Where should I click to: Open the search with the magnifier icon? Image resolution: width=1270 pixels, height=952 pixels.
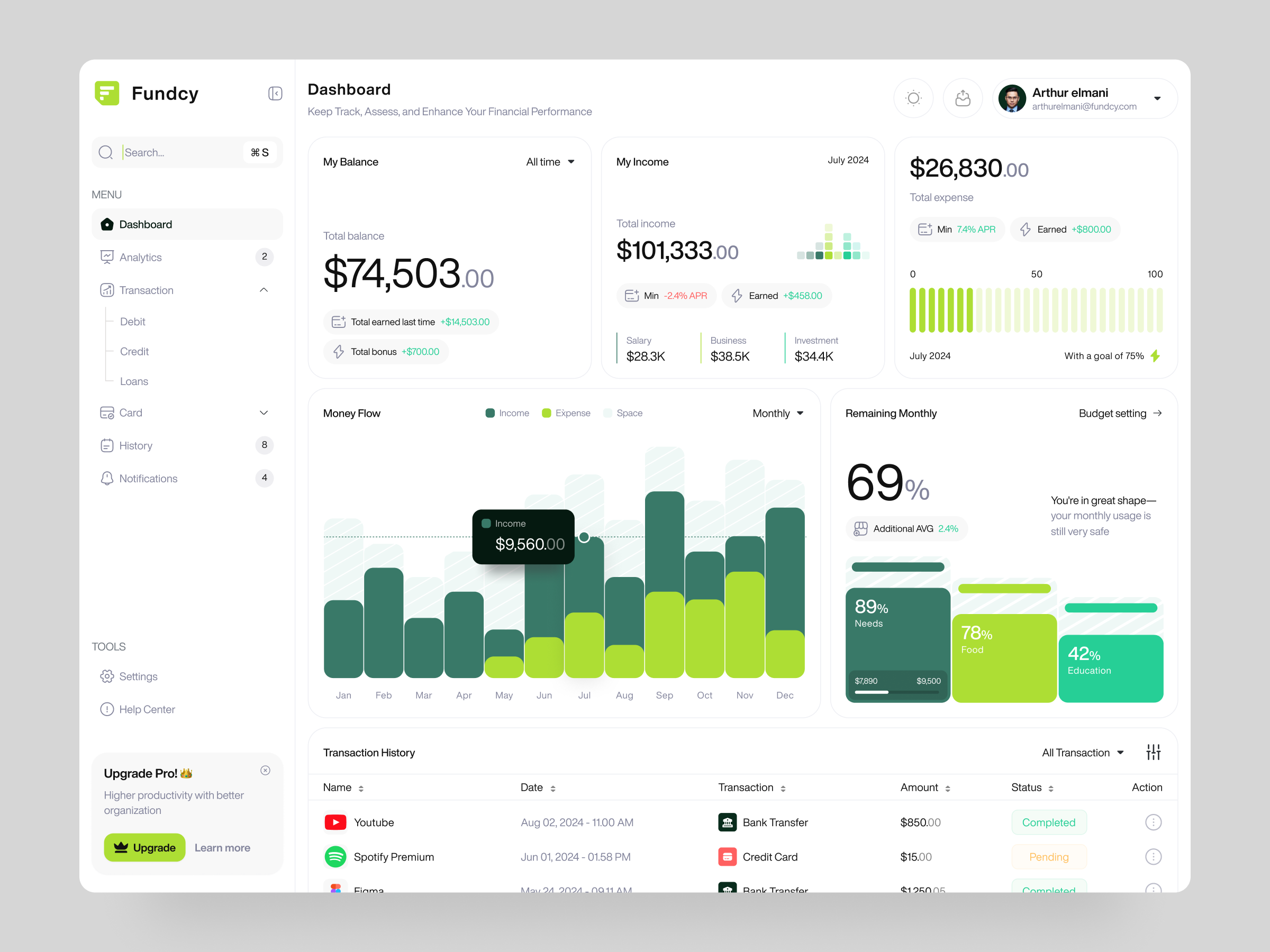tap(106, 152)
